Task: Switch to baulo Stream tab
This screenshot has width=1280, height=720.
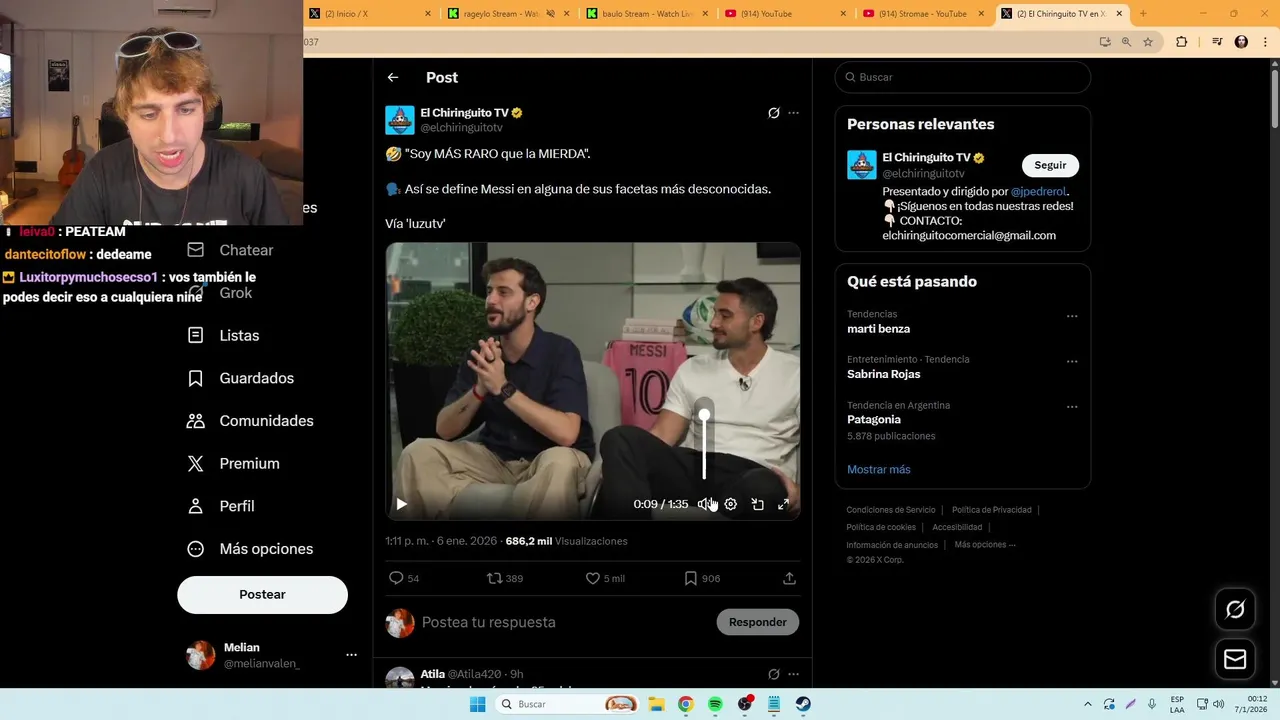Action: pos(646,13)
